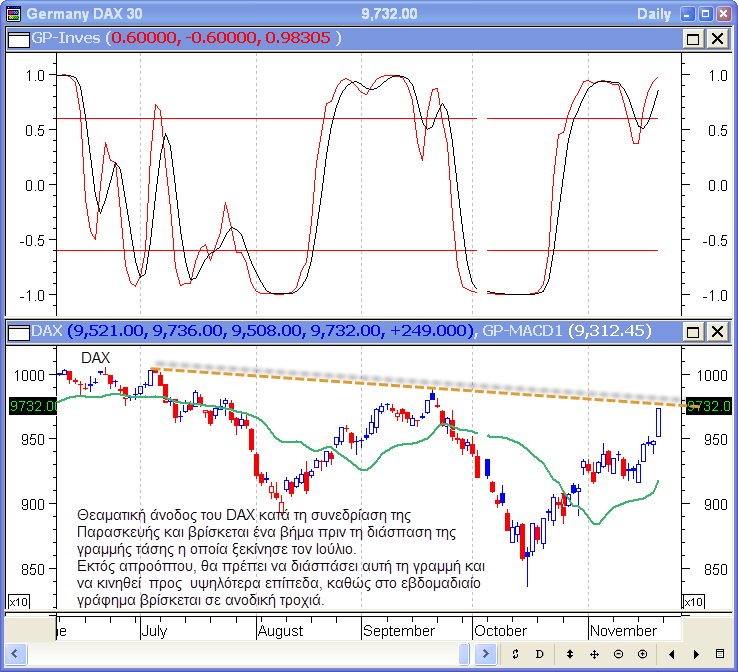Click the rescale chart icon in bottom toolbar
This screenshot has height=672, width=738.
(515, 653)
